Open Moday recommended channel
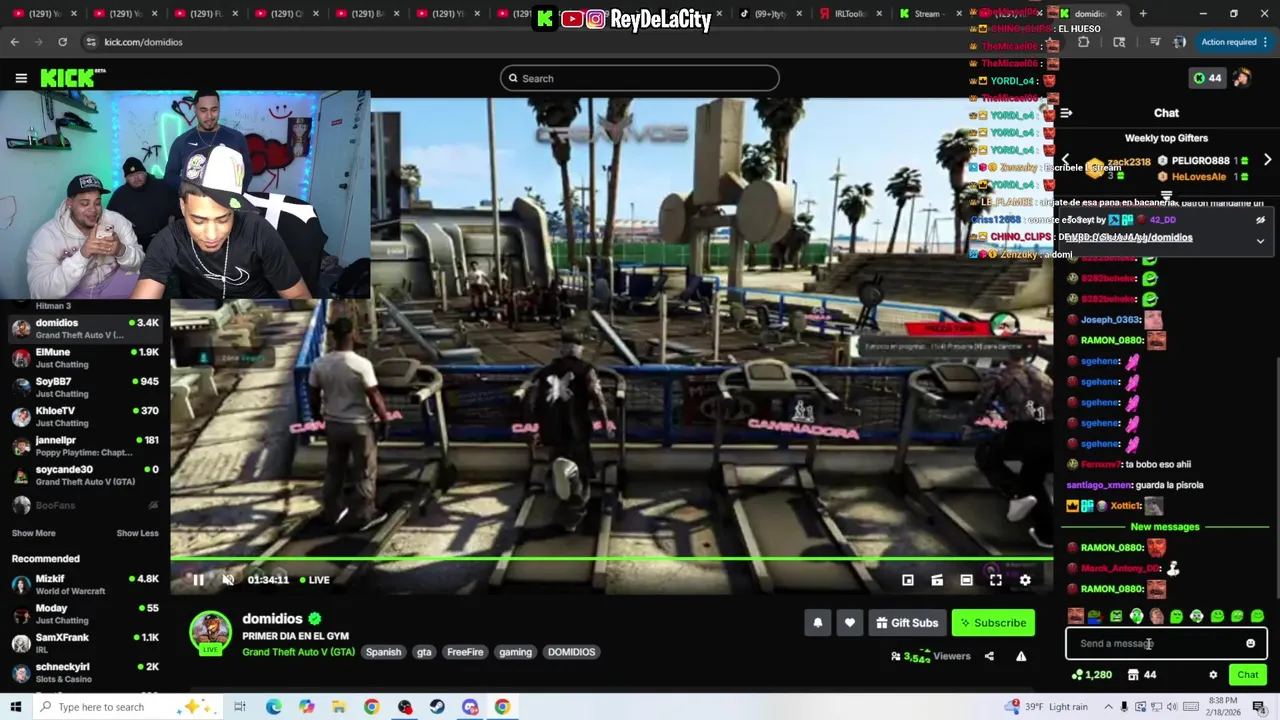The image size is (1280, 720). pyautogui.click(x=85, y=613)
